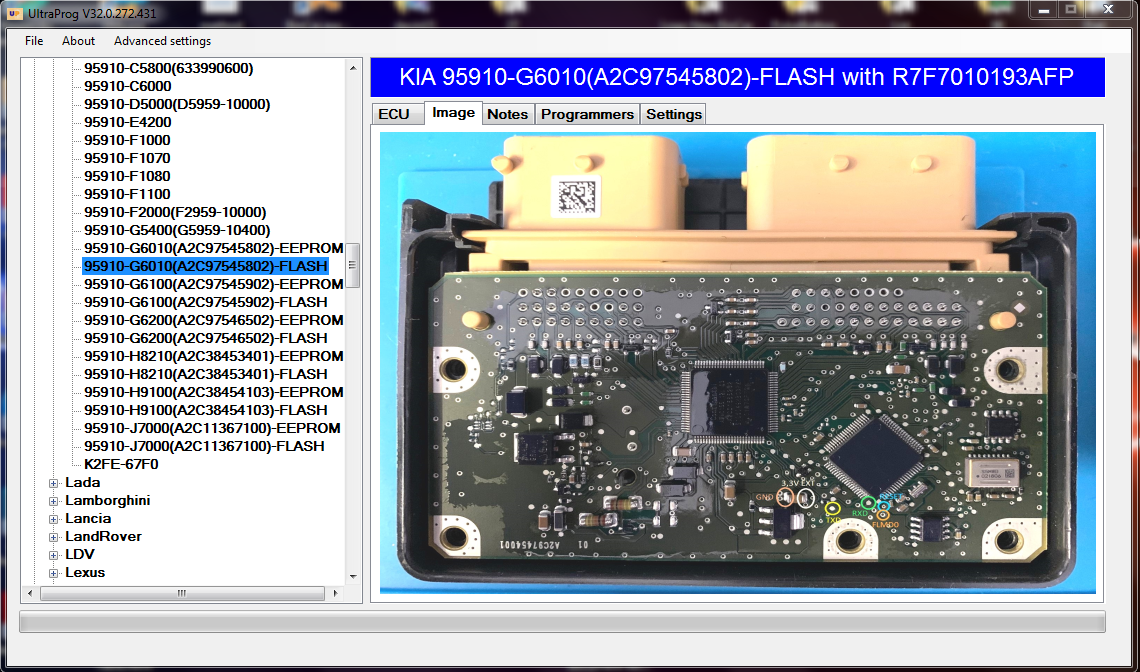The width and height of the screenshot is (1140, 672).
Task: Click tree vertical scrollbar down arrow
Action: [353, 577]
